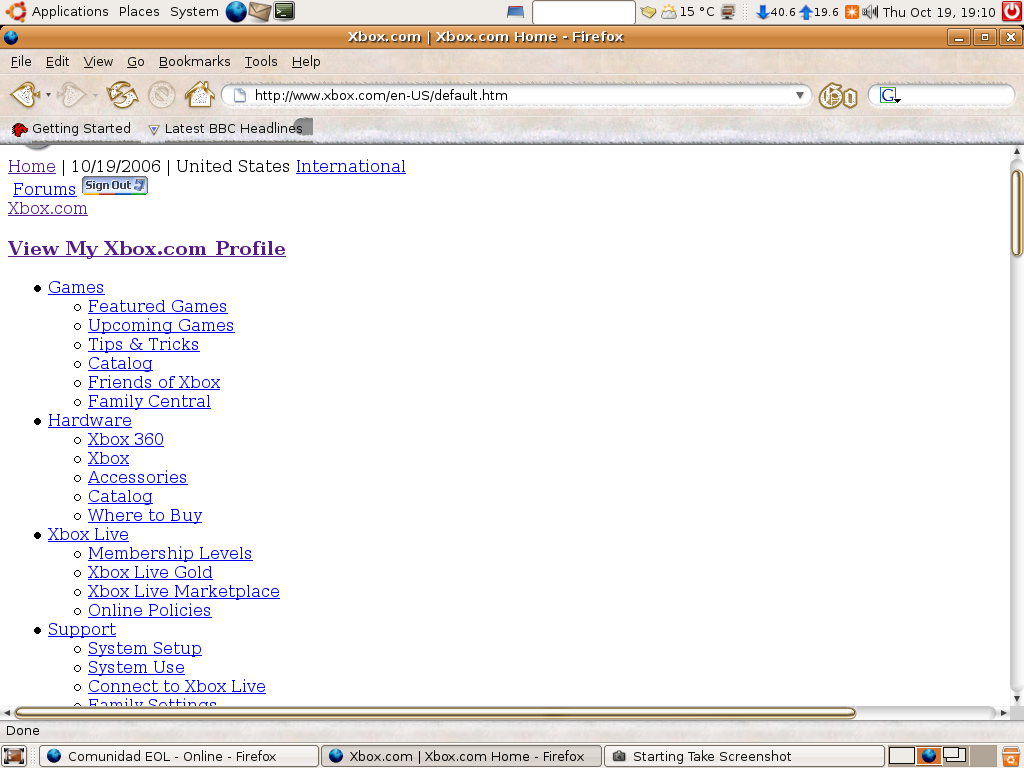Screen dimensions: 1024x768
Task: Click the red power/logout button in panel
Action: [1012, 12]
